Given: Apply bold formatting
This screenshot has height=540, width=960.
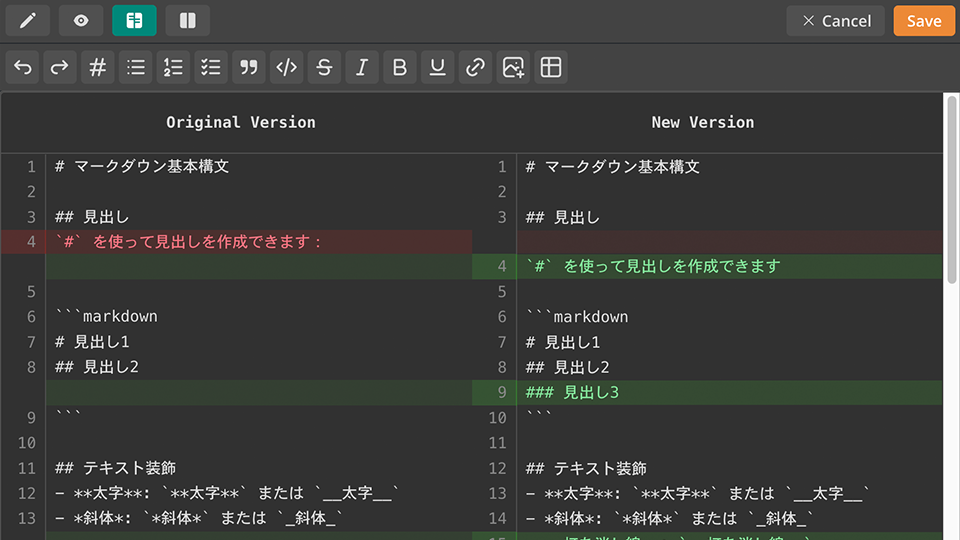Looking at the screenshot, I should (x=400, y=67).
